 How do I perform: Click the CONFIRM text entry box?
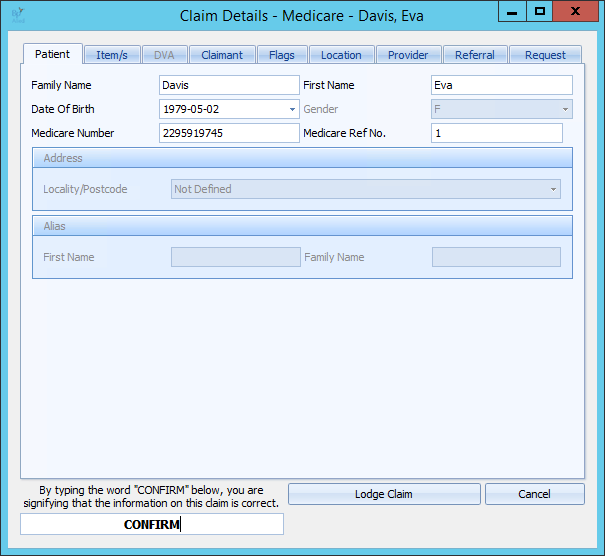[152, 524]
